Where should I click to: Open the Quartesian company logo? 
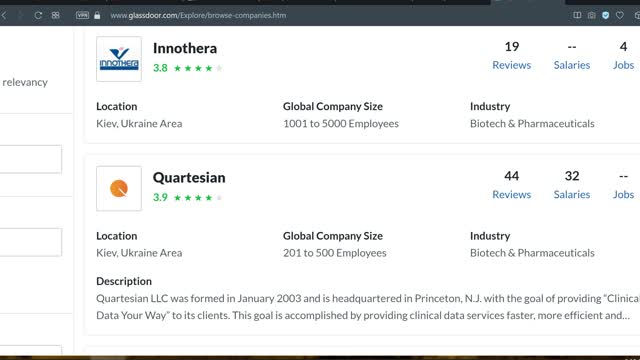[x=119, y=189]
